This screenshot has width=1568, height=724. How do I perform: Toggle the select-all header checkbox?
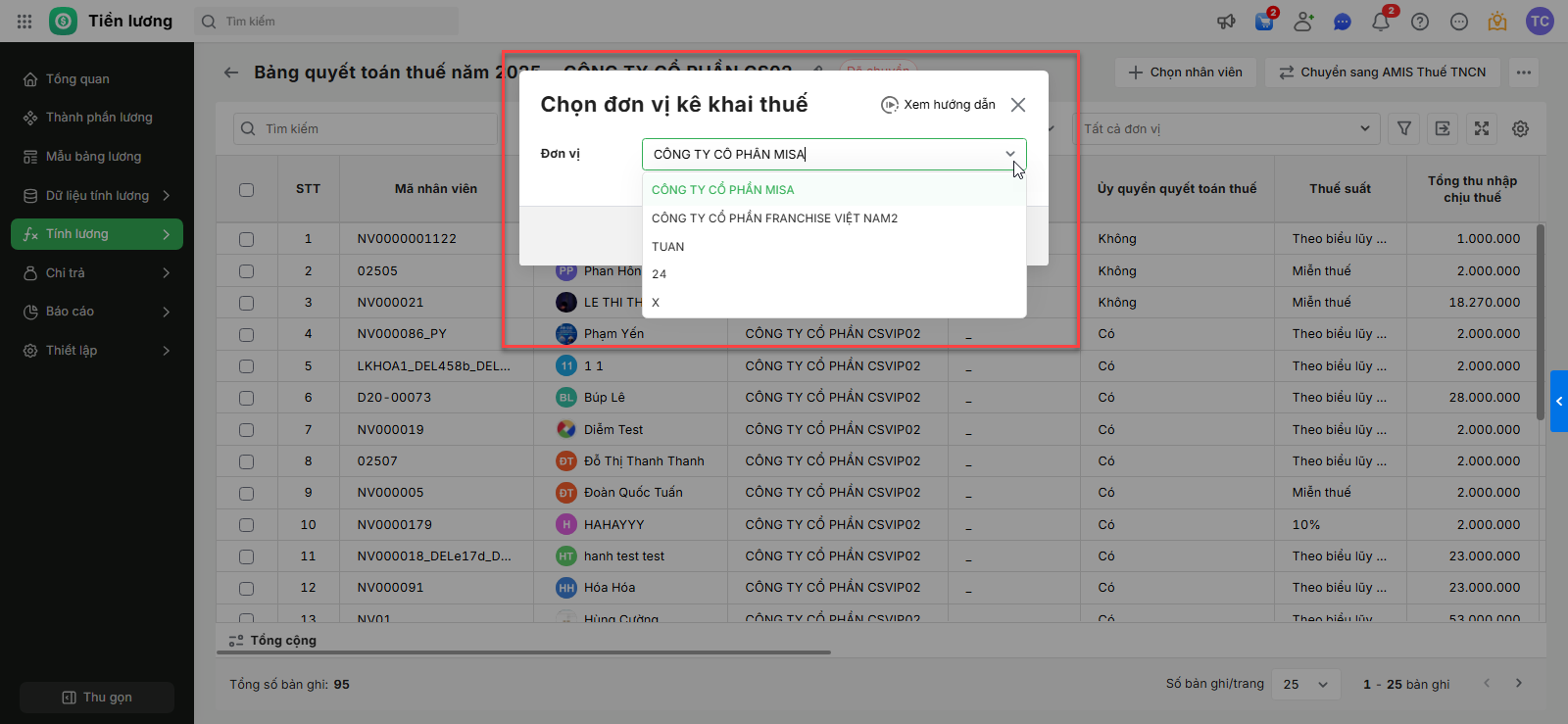pyautogui.click(x=246, y=190)
